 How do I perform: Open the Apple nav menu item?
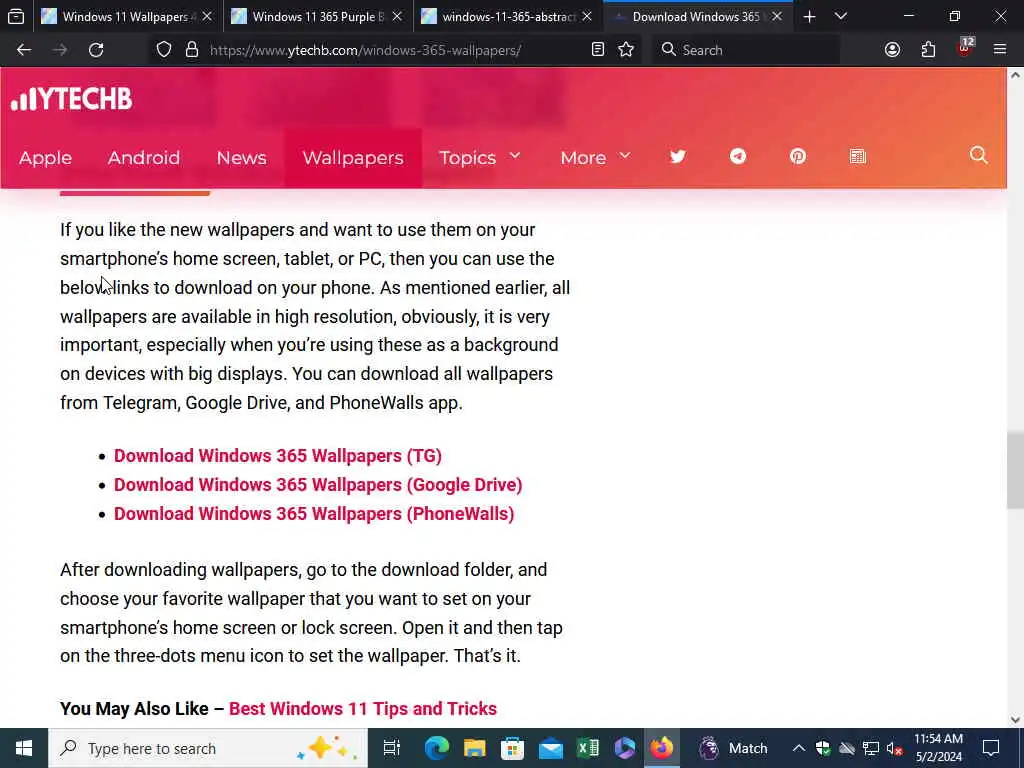coord(45,158)
